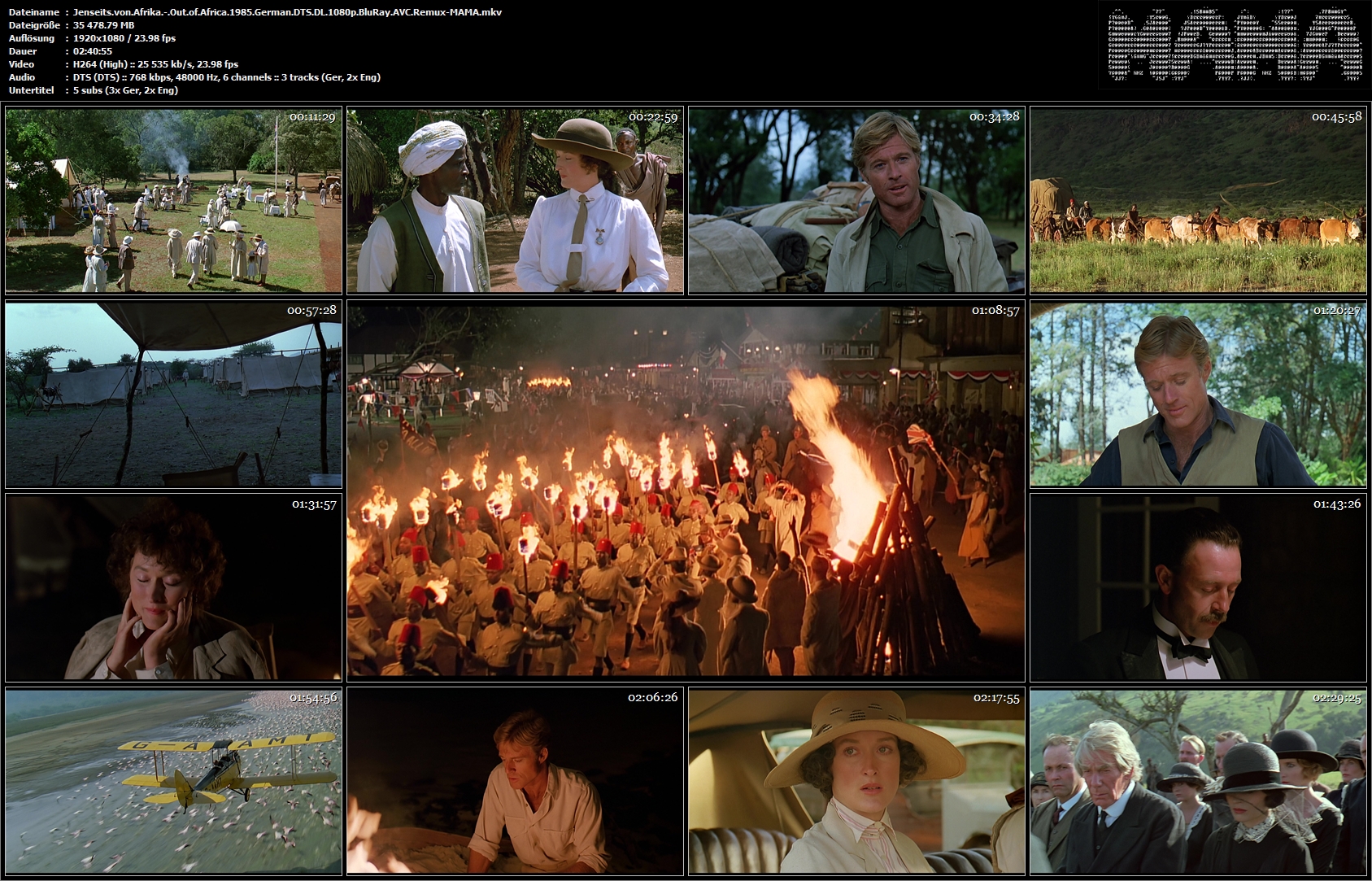The height and width of the screenshot is (881, 1372).
Task: Click the file size value 35 478.79 MB
Action: (x=103, y=25)
